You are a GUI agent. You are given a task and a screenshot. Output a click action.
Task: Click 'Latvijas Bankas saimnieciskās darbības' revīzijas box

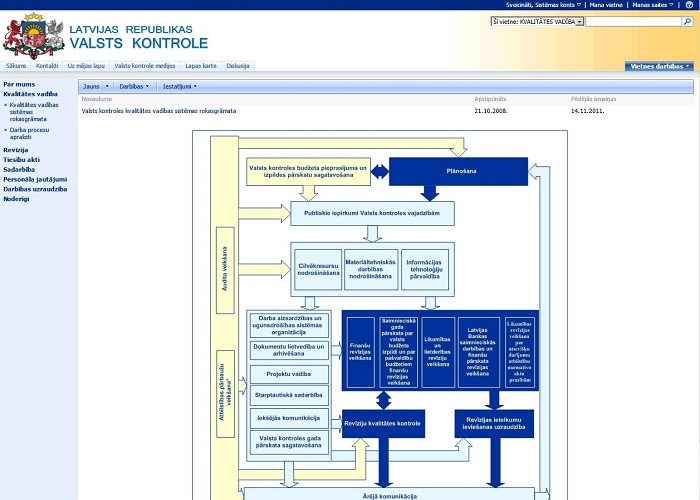[479, 352]
